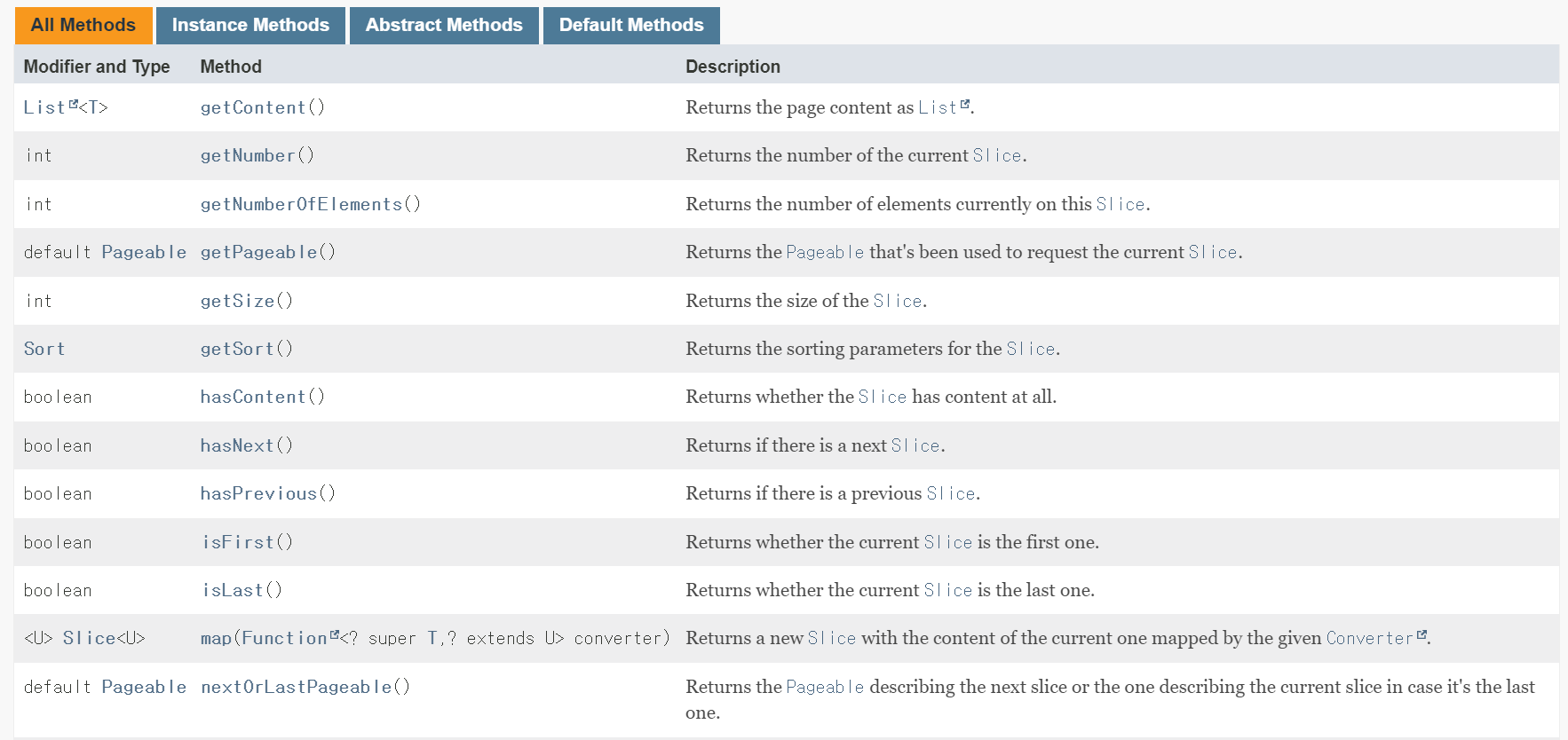Click external link icon after List in getContent description
Image resolution: width=1568 pixels, height=740 pixels.
[965, 105]
